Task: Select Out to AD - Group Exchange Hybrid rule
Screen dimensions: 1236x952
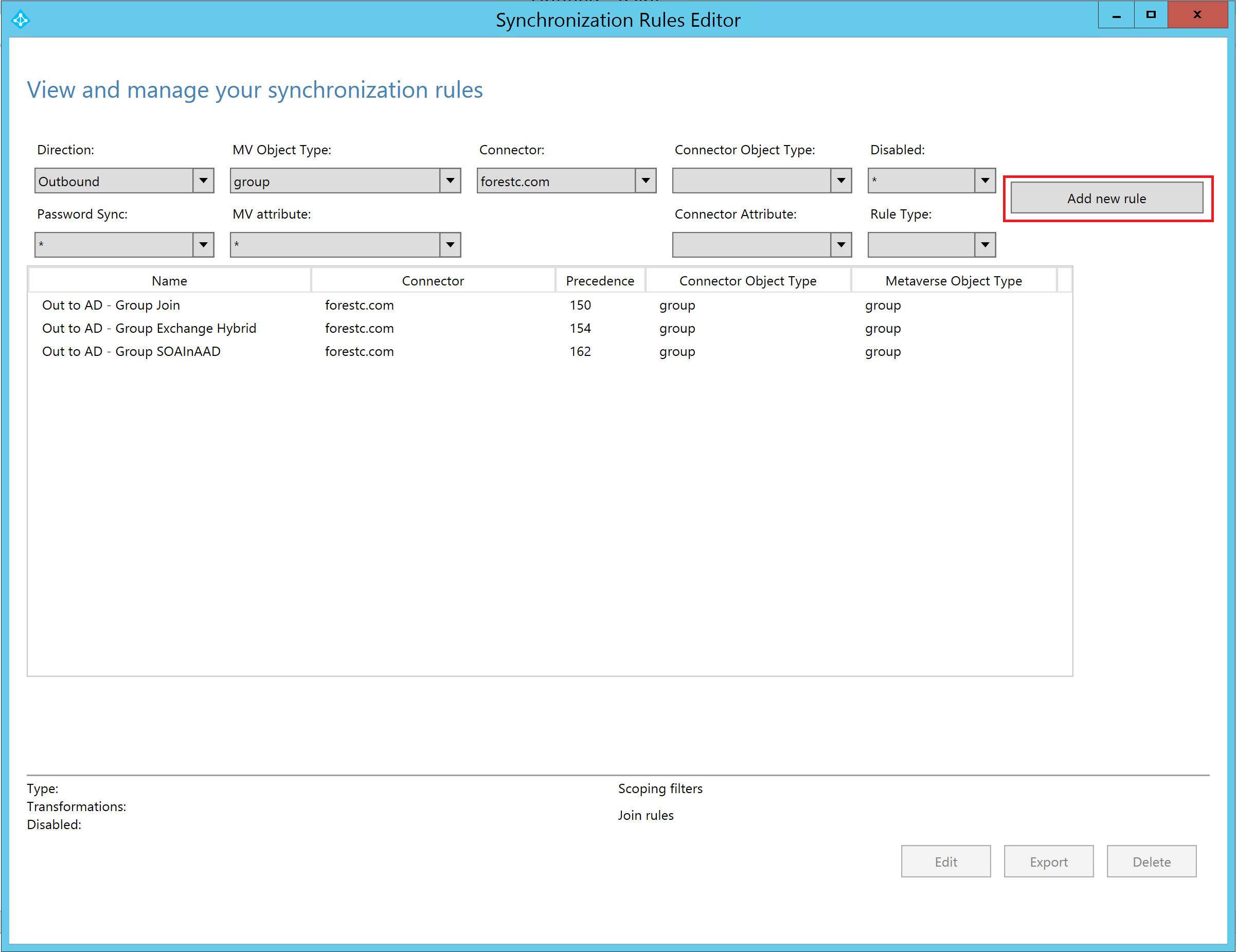Action: [149, 328]
